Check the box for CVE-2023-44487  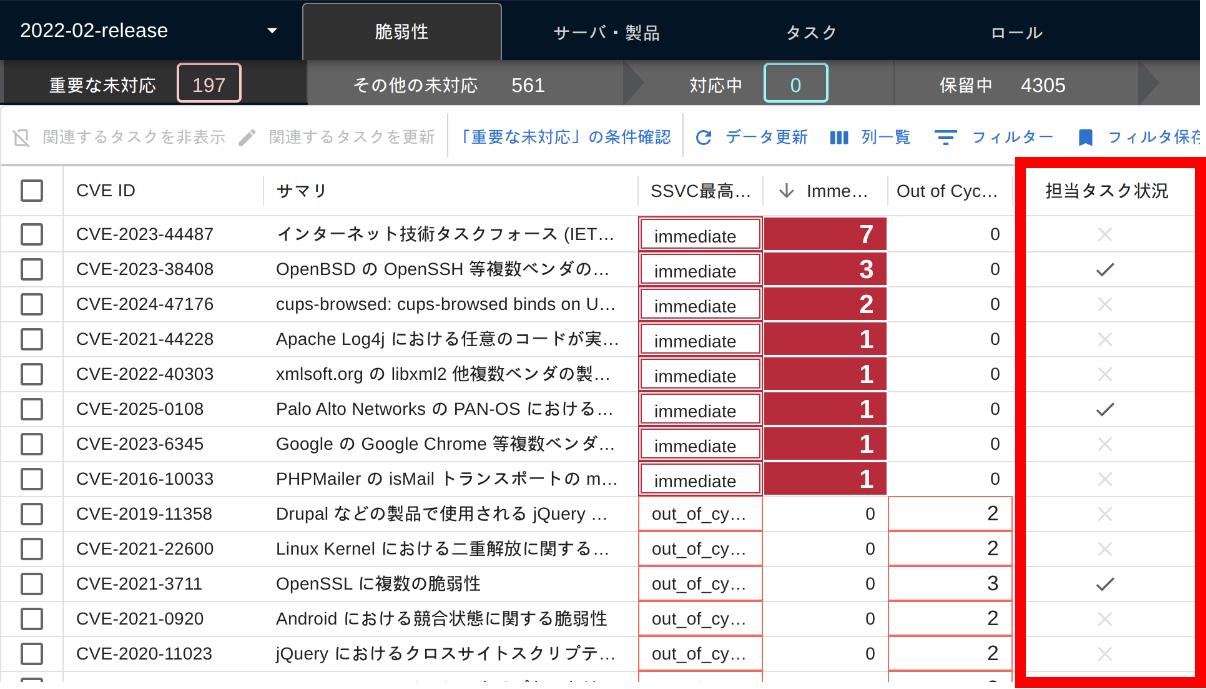point(32,234)
